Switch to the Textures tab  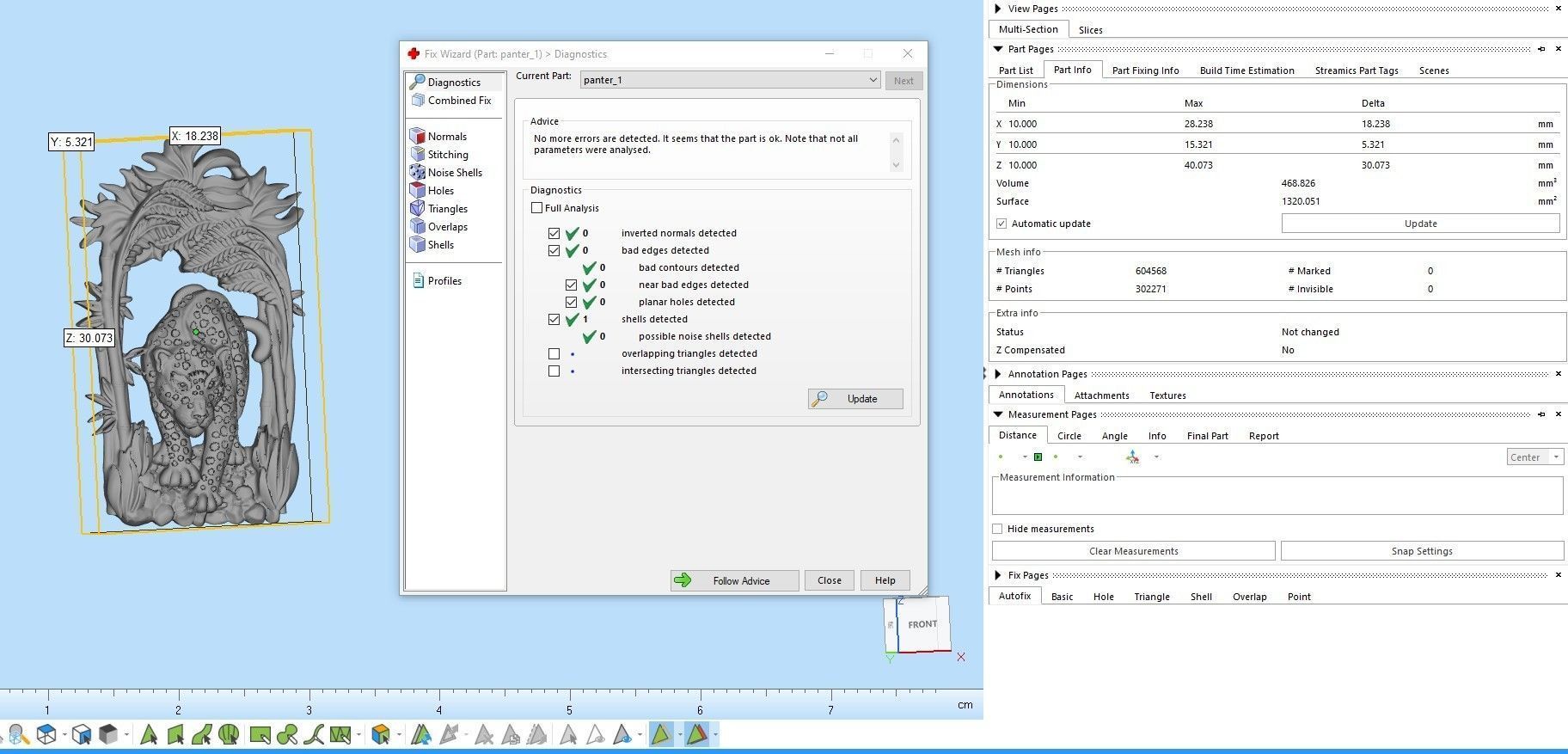point(1167,395)
